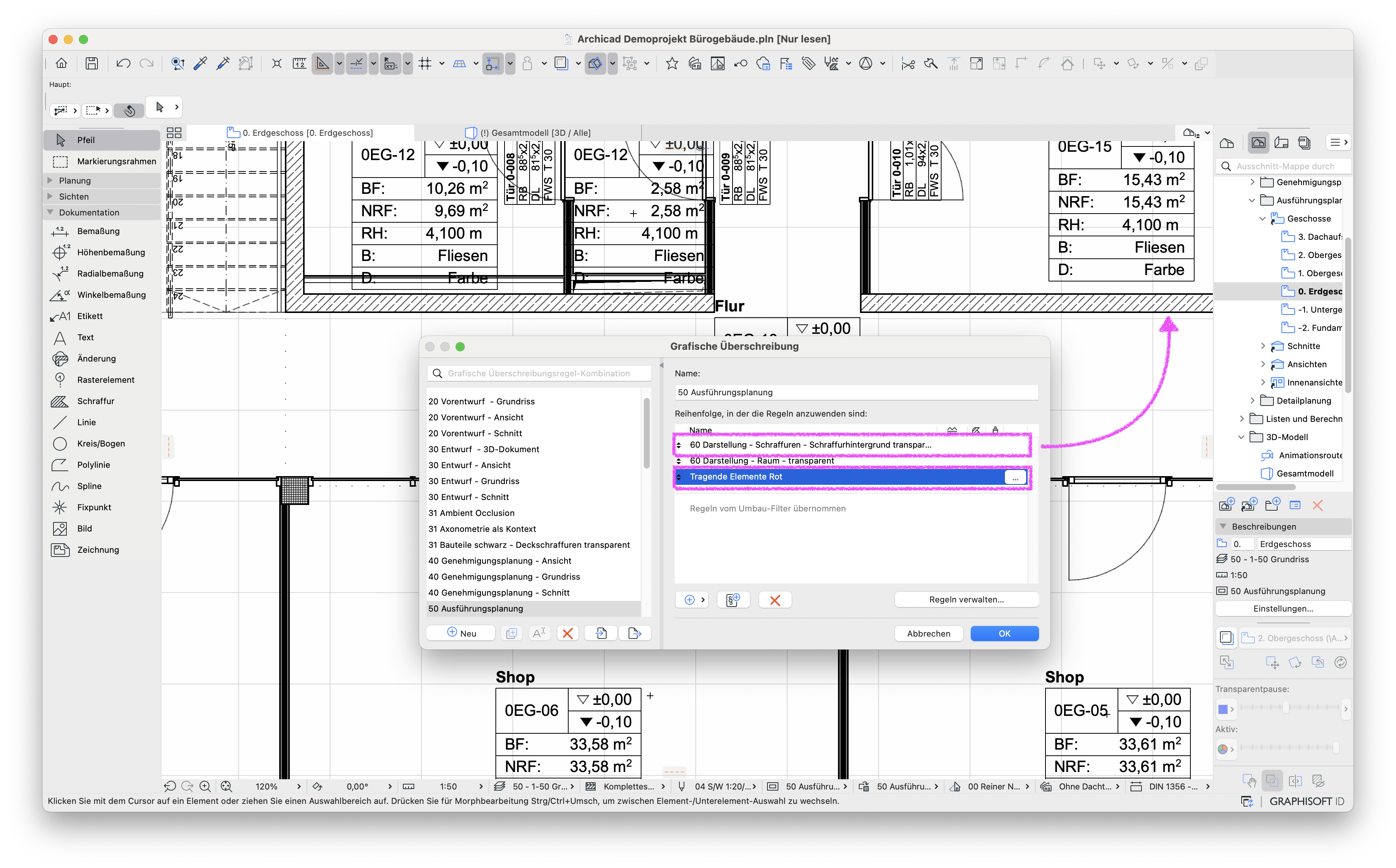Image resolution: width=1396 pixels, height=868 pixels.
Task: Open the add rule dropdown arrow
Action: [703, 600]
